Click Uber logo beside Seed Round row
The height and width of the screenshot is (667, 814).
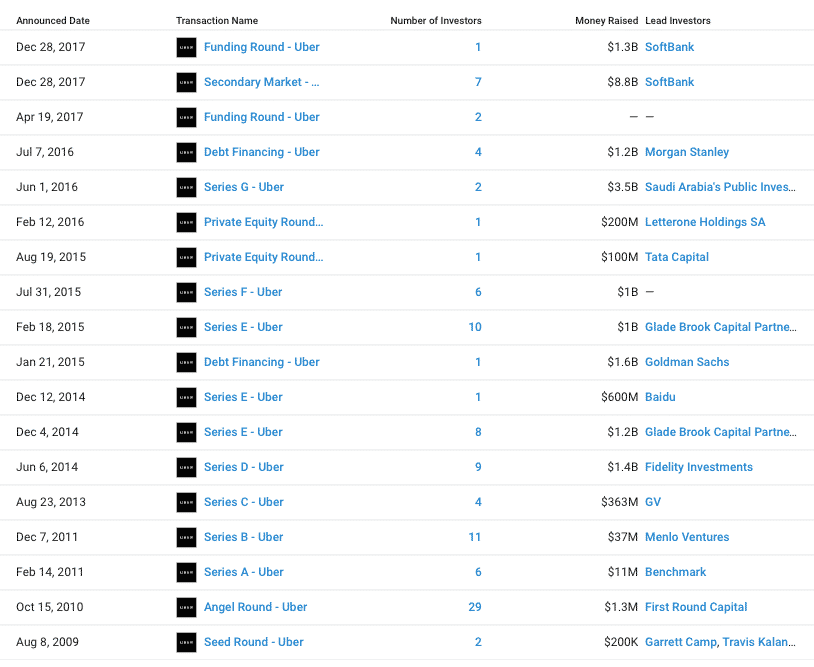186,643
